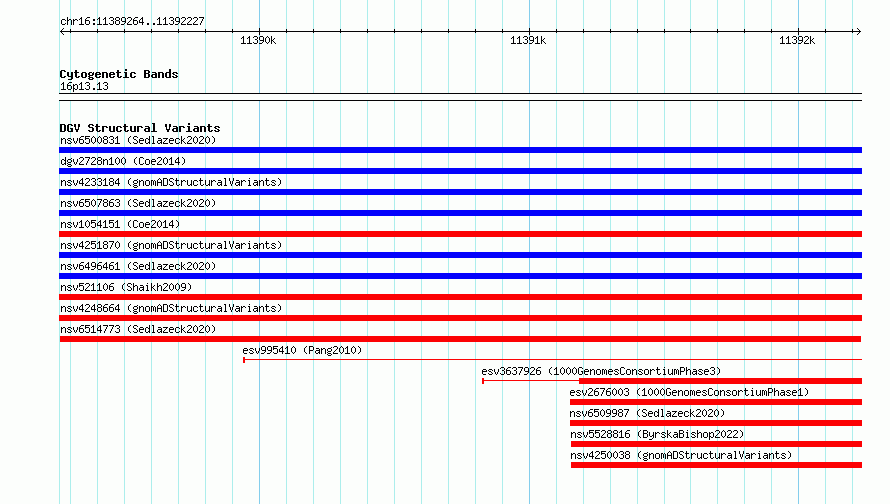Viewport: 890px width, 504px height.
Task: Click the 11392k ruler label
Action: point(797,40)
